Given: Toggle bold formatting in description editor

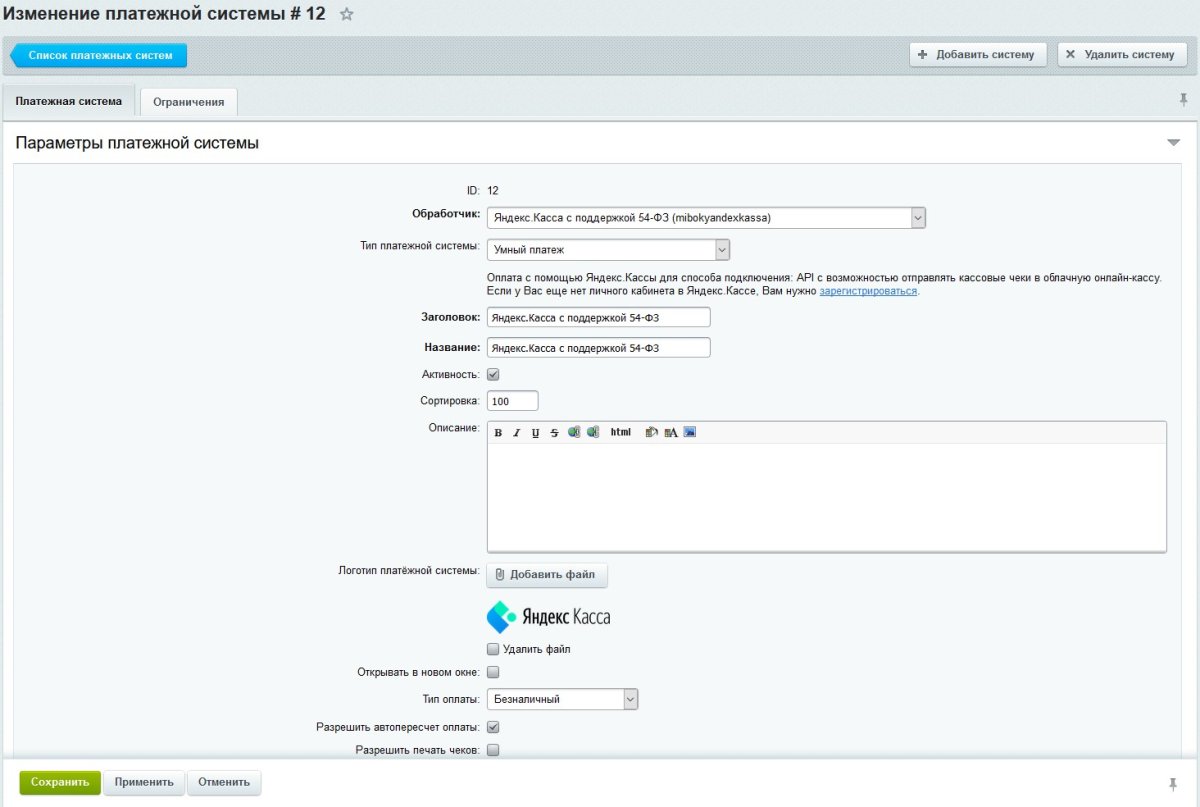Looking at the screenshot, I should click(498, 433).
